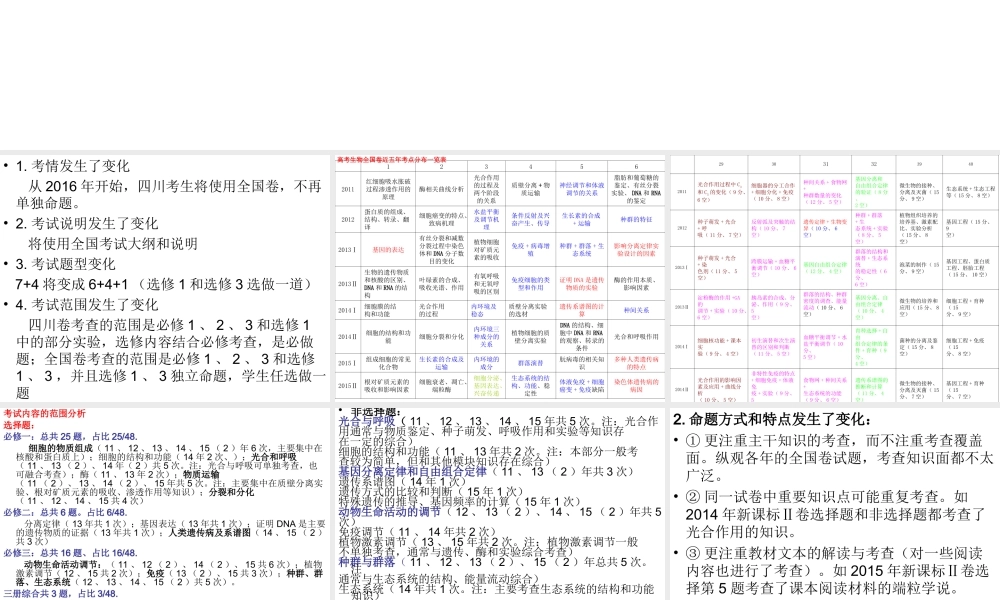Click the line '三册综合共 3 题,占比 3/48.'

point(61,594)
